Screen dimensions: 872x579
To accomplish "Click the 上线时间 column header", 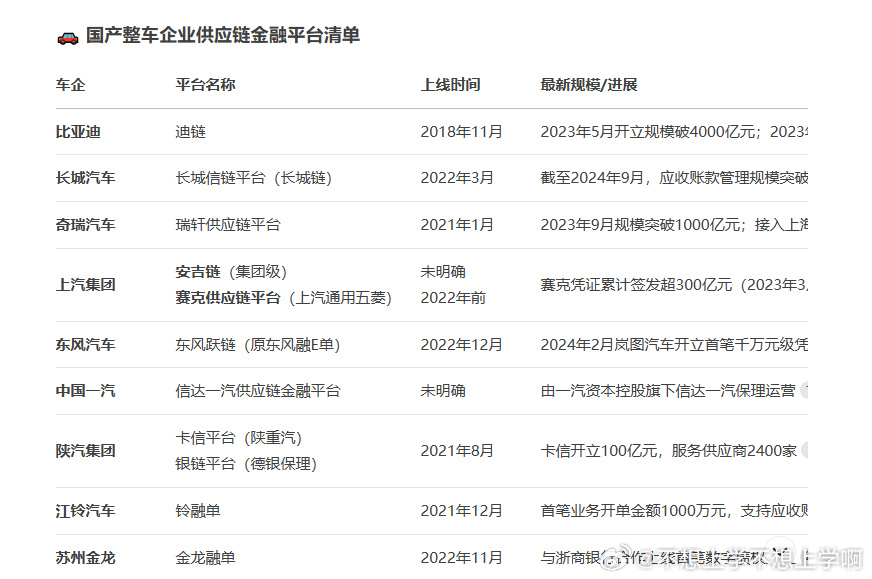I will [450, 85].
